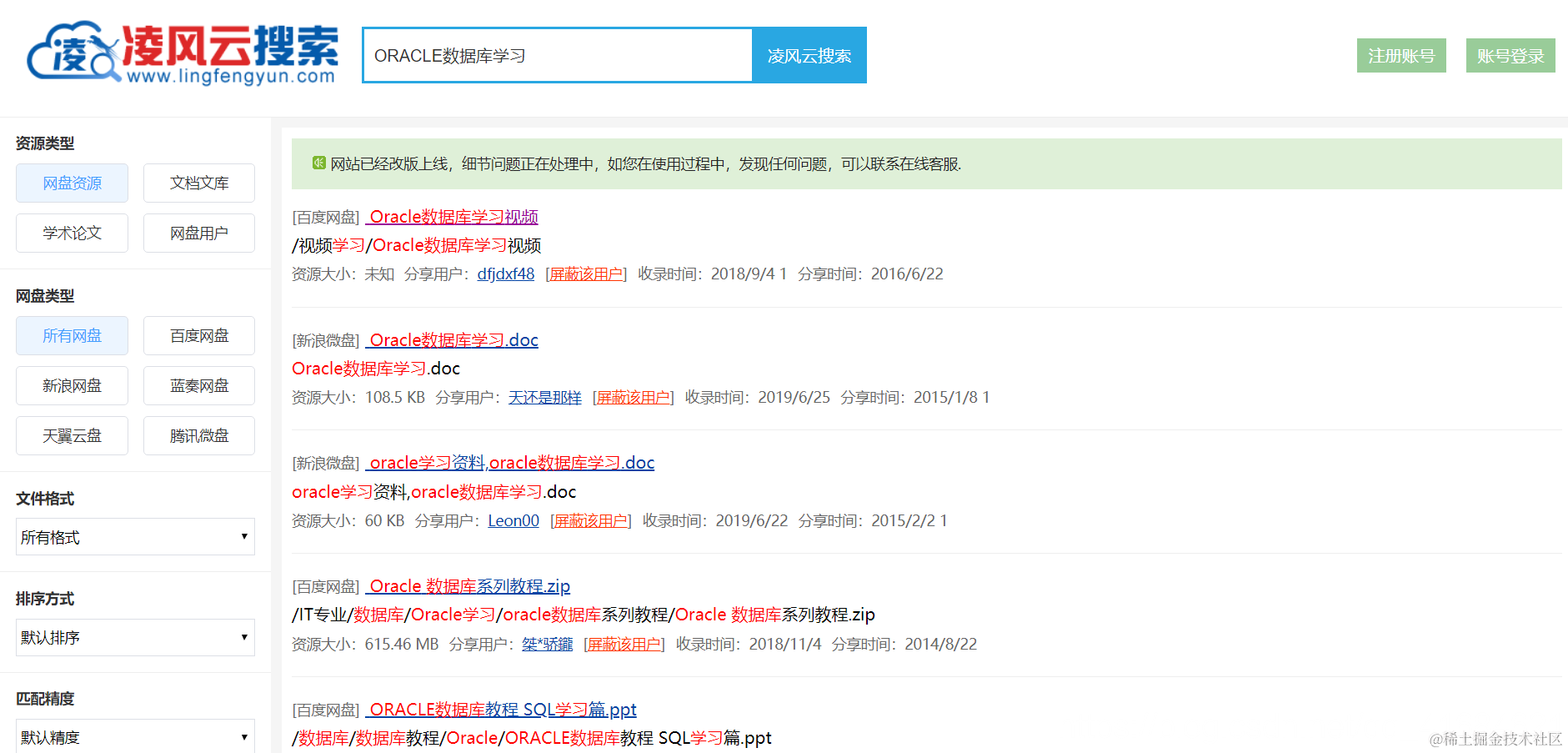Click the 账号登录 login button

[1510, 55]
